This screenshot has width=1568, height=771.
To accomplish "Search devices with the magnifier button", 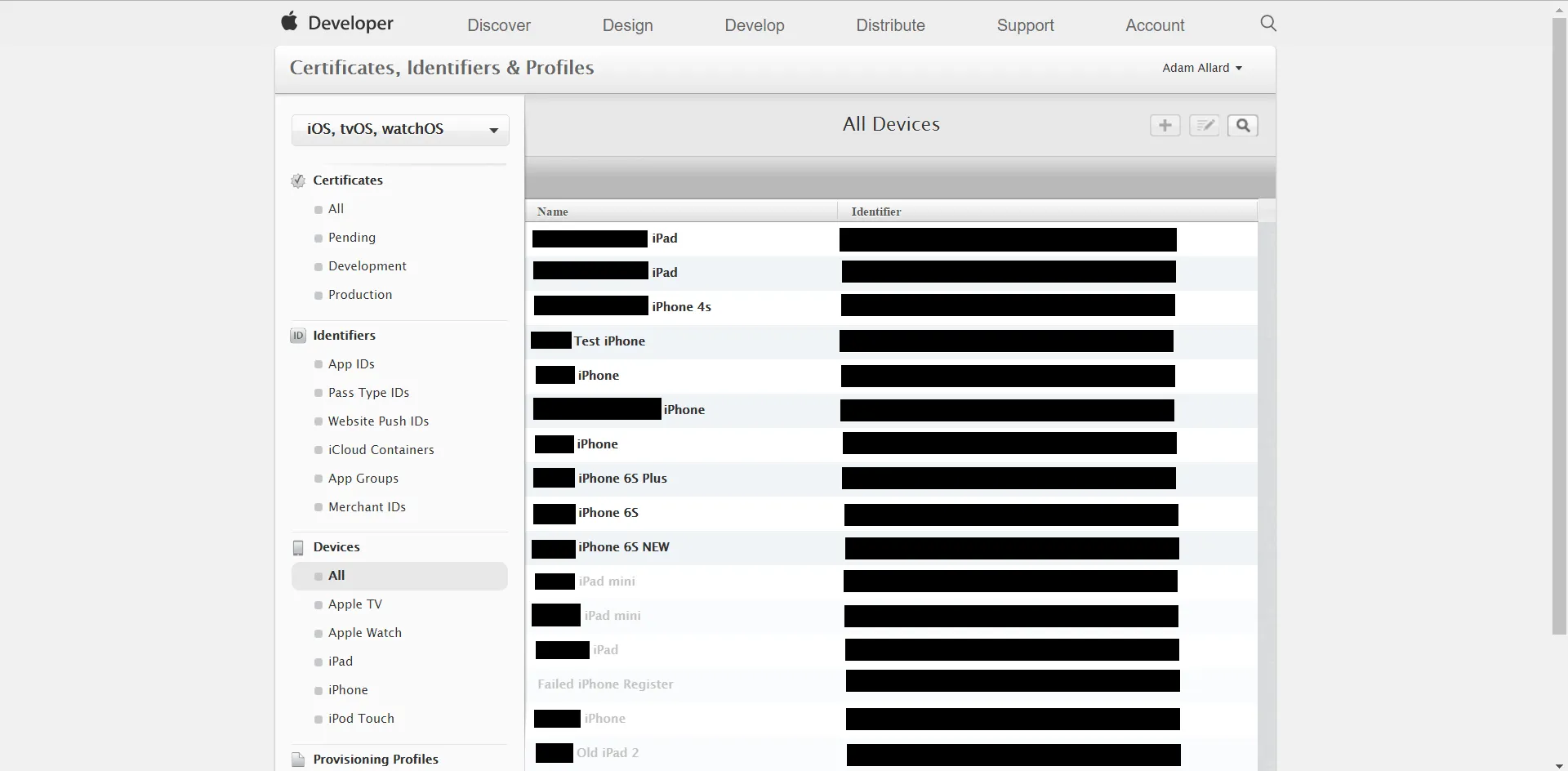I will pyautogui.click(x=1243, y=125).
